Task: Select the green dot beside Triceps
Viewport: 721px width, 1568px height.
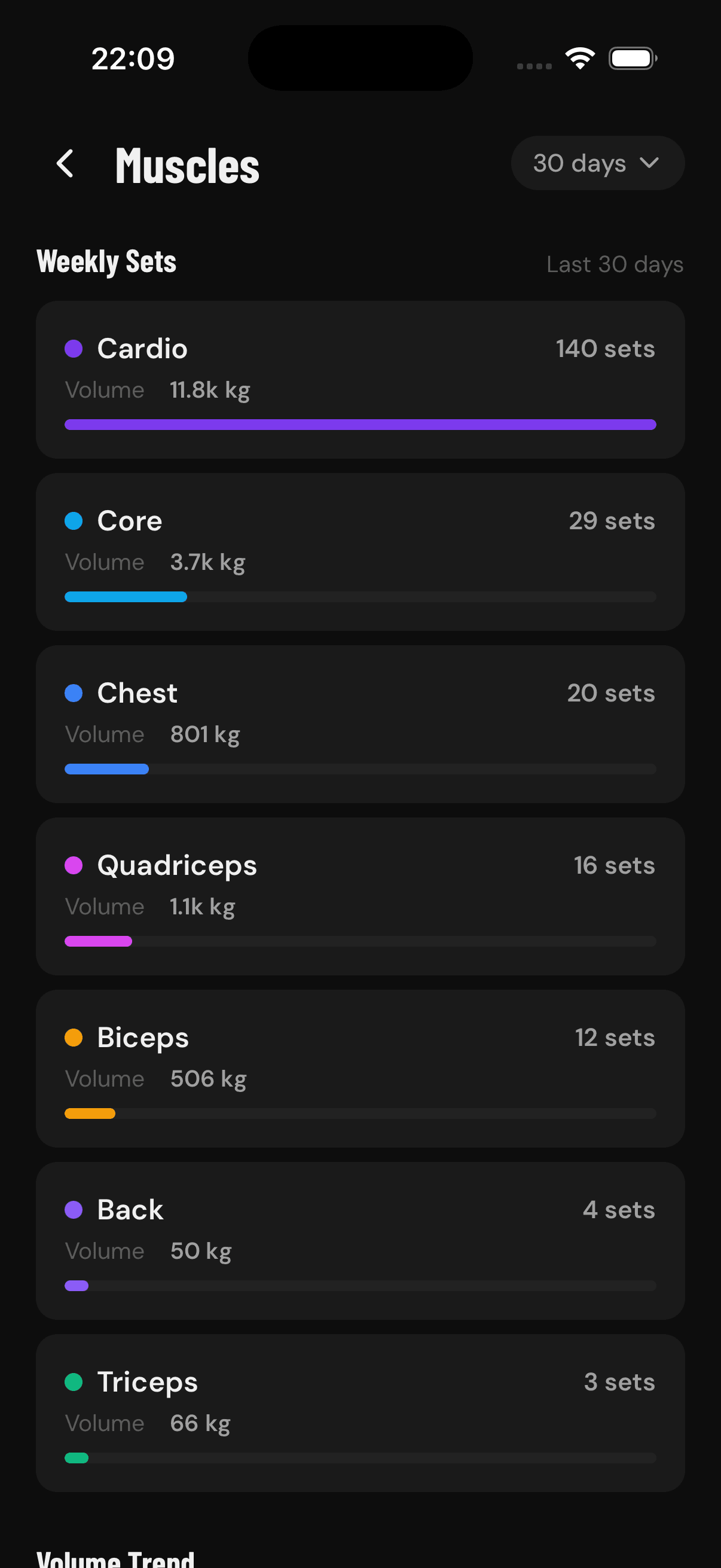Action: coord(75,1382)
